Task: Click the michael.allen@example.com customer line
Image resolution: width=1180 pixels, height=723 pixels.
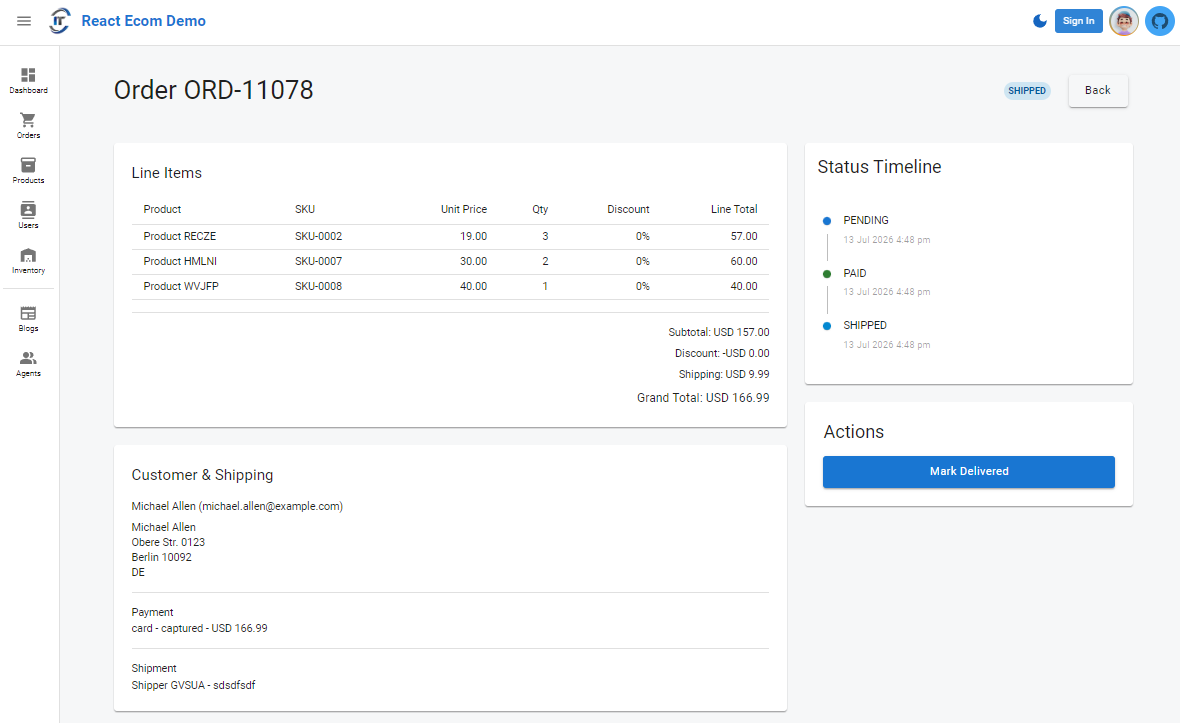Action: click(x=237, y=506)
